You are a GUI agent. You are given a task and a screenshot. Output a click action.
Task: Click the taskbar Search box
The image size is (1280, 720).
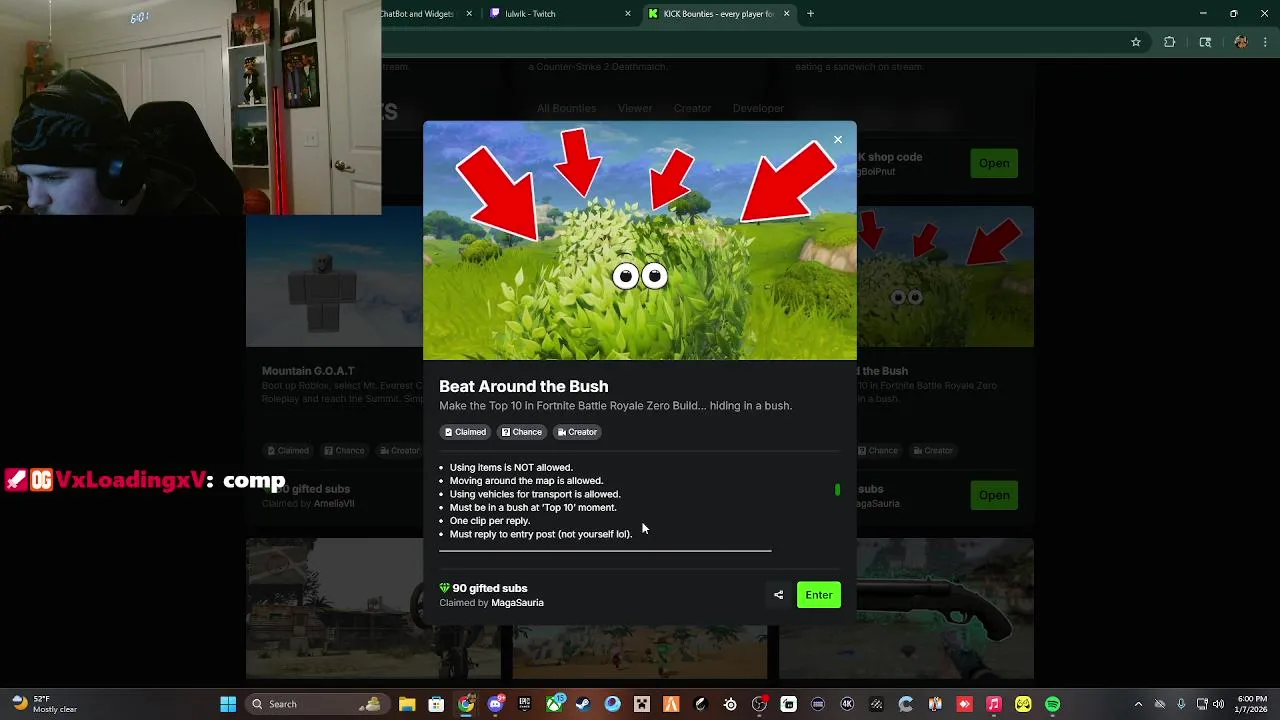coord(317,704)
